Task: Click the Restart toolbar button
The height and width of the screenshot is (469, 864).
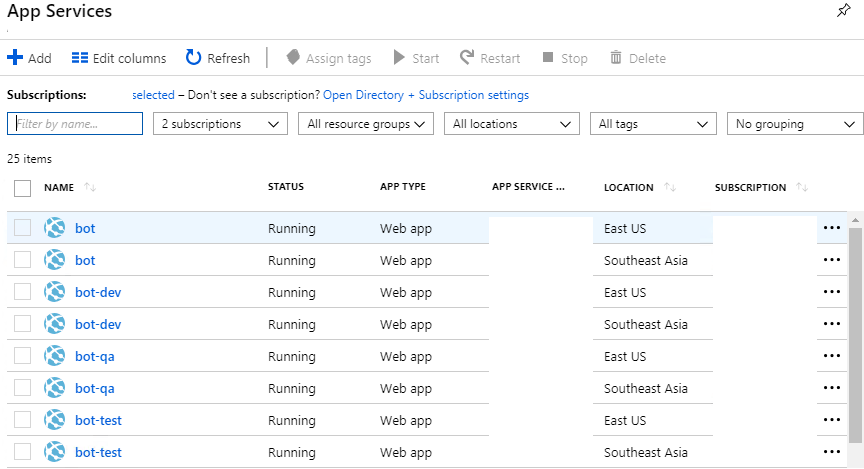Action: click(x=490, y=58)
